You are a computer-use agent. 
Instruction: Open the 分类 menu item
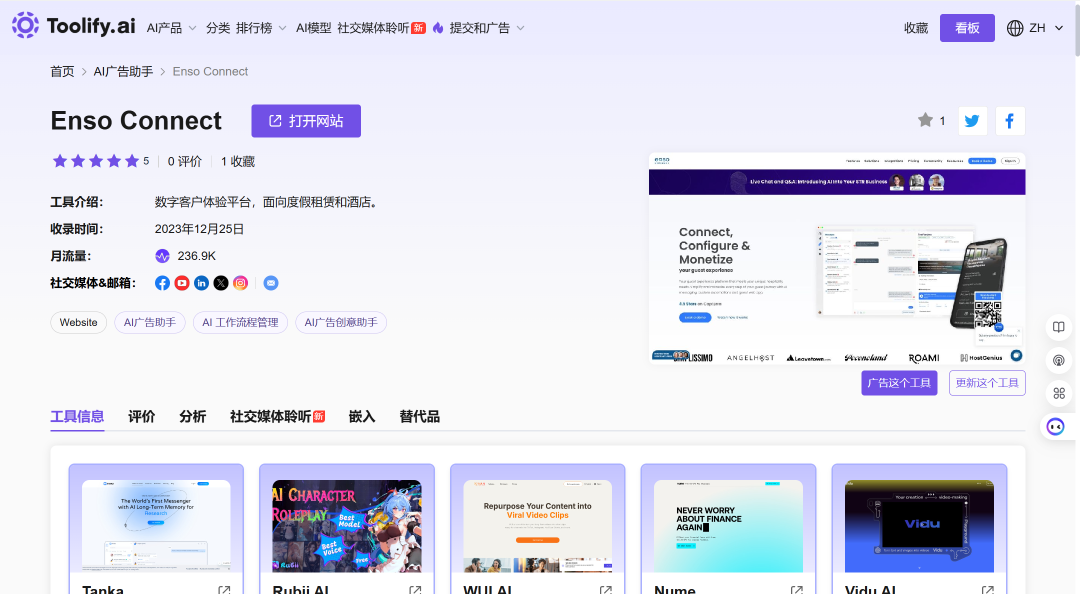pyautogui.click(x=218, y=28)
